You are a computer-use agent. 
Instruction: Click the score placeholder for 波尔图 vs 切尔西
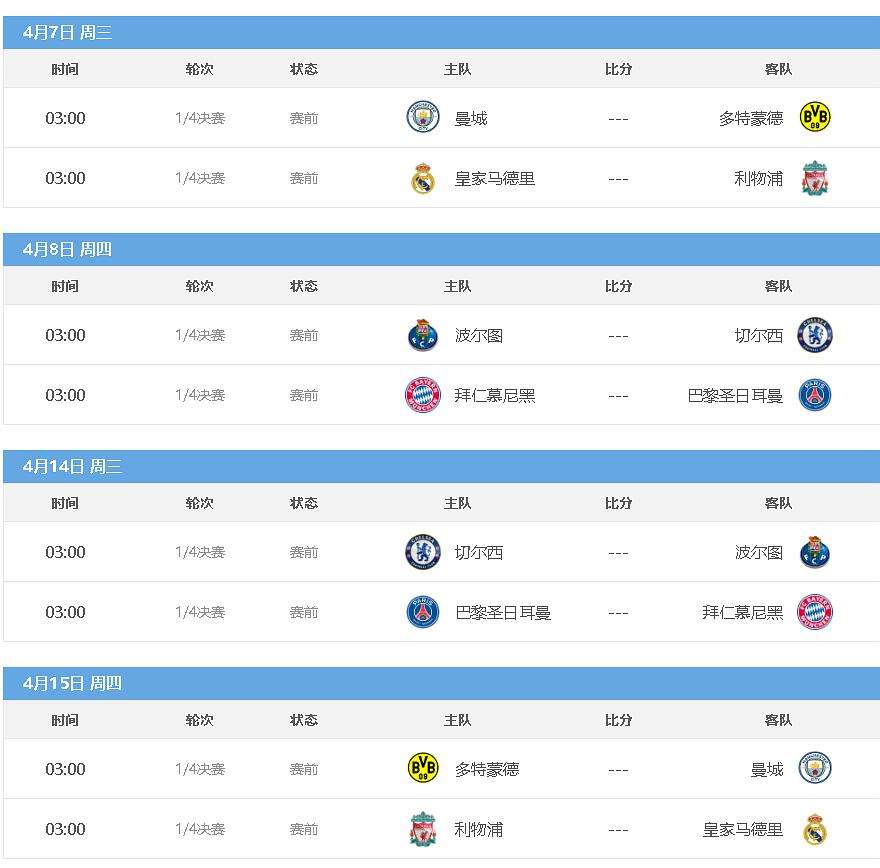618,336
